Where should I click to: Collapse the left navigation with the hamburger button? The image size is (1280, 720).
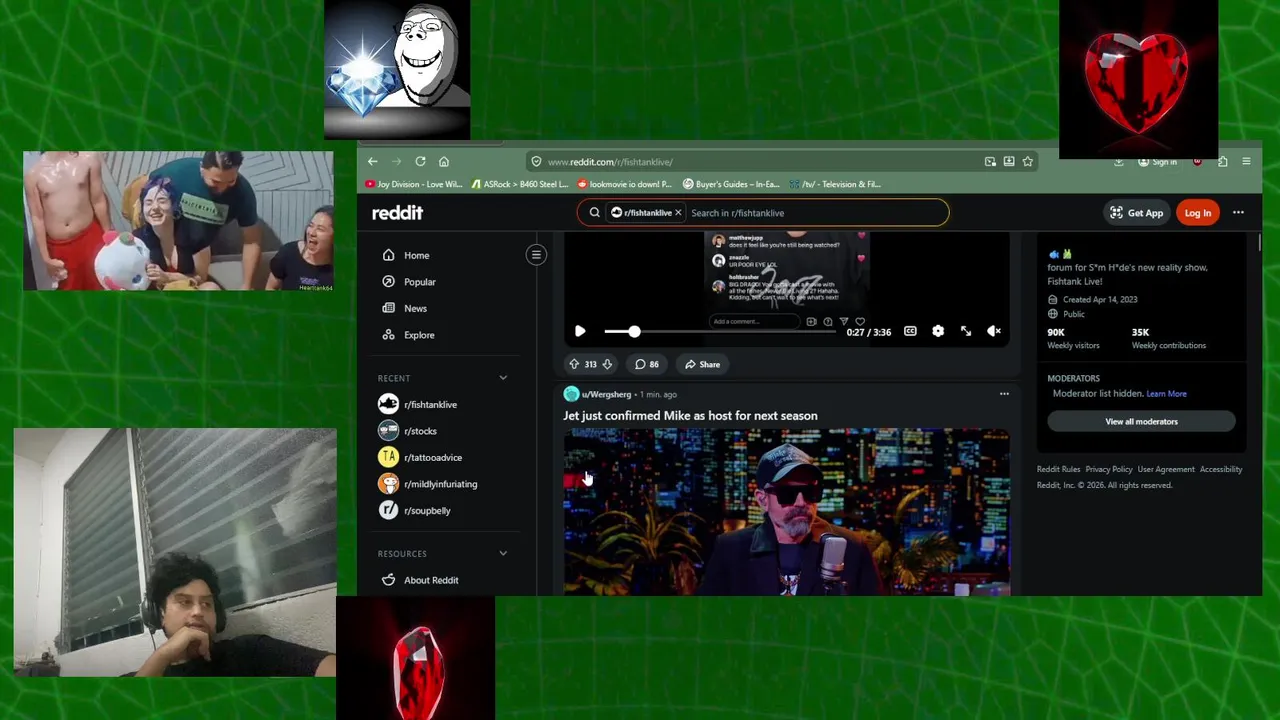[536, 255]
